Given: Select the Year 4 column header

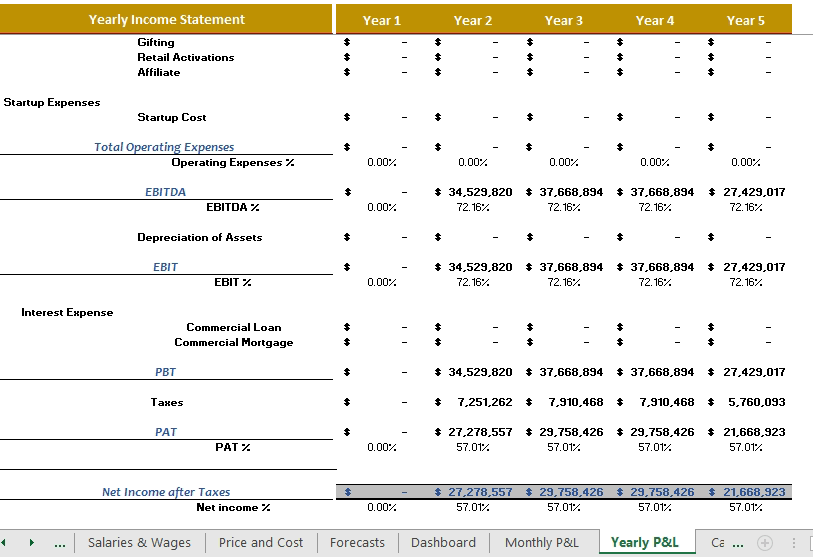Looking at the screenshot, I should tap(655, 20).
